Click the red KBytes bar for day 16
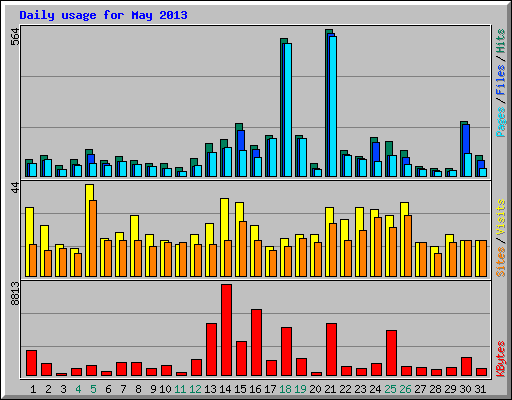 coord(256,343)
